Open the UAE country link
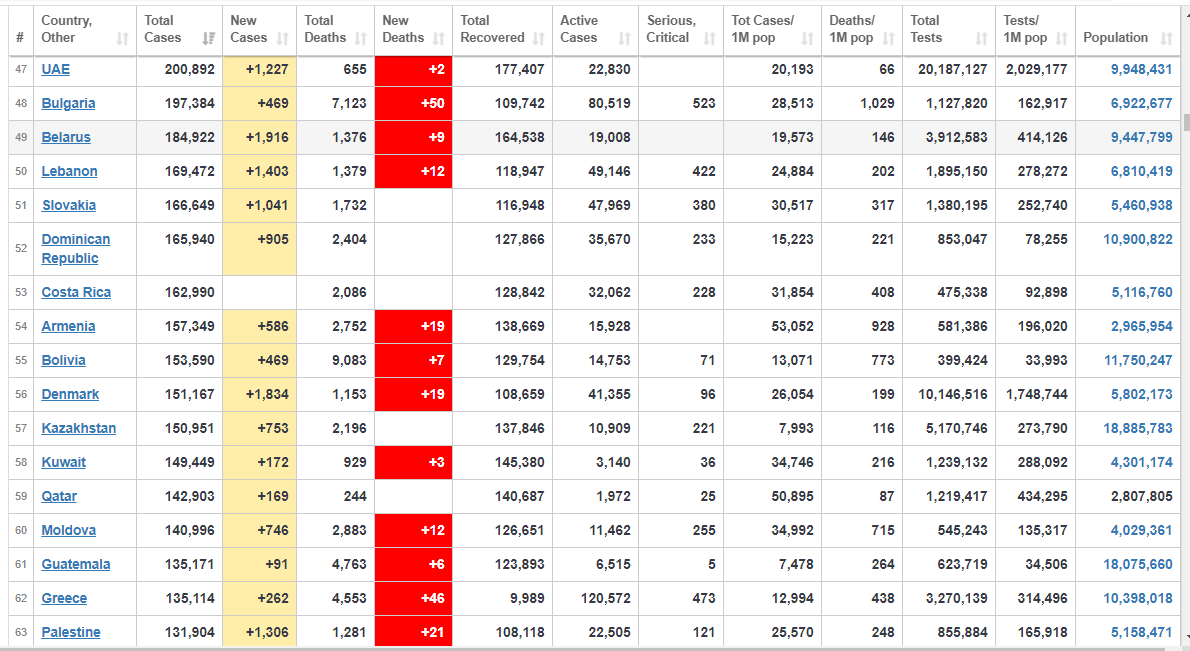Screen dimensions: 1190x651 [x=55, y=69]
